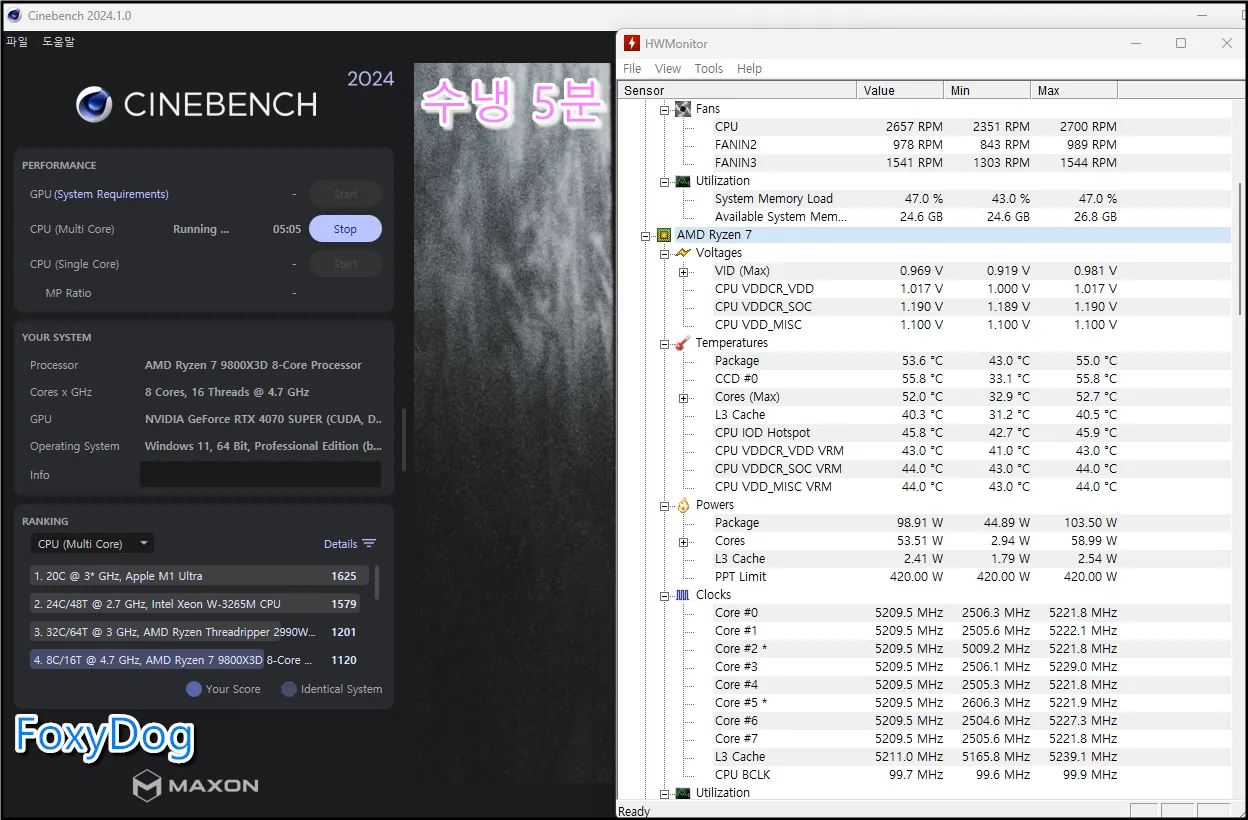The width and height of the screenshot is (1248, 820).
Task: Click the Maxon logo icon
Action: click(x=147, y=786)
